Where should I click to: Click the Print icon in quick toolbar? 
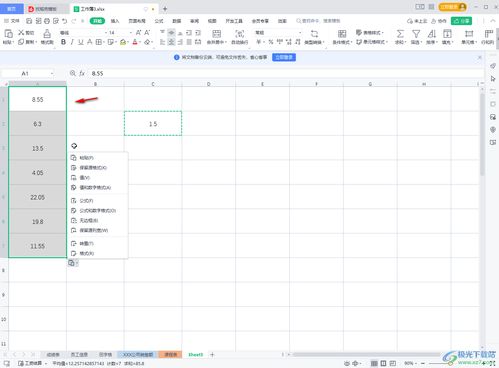click(x=47, y=21)
